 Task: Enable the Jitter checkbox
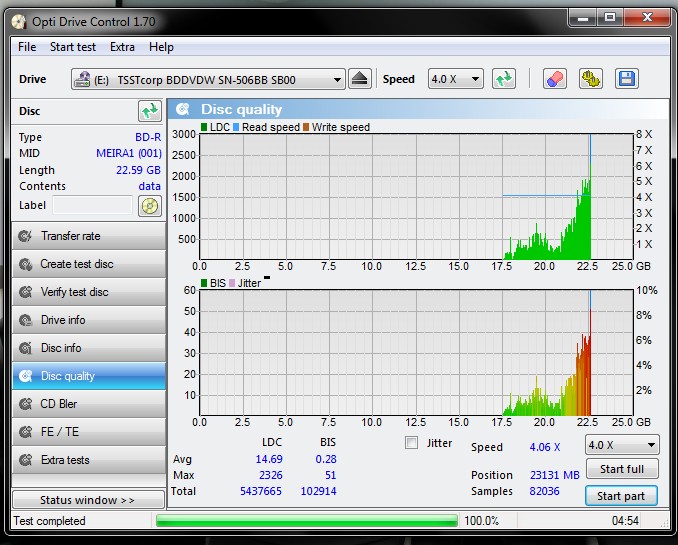coord(412,443)
